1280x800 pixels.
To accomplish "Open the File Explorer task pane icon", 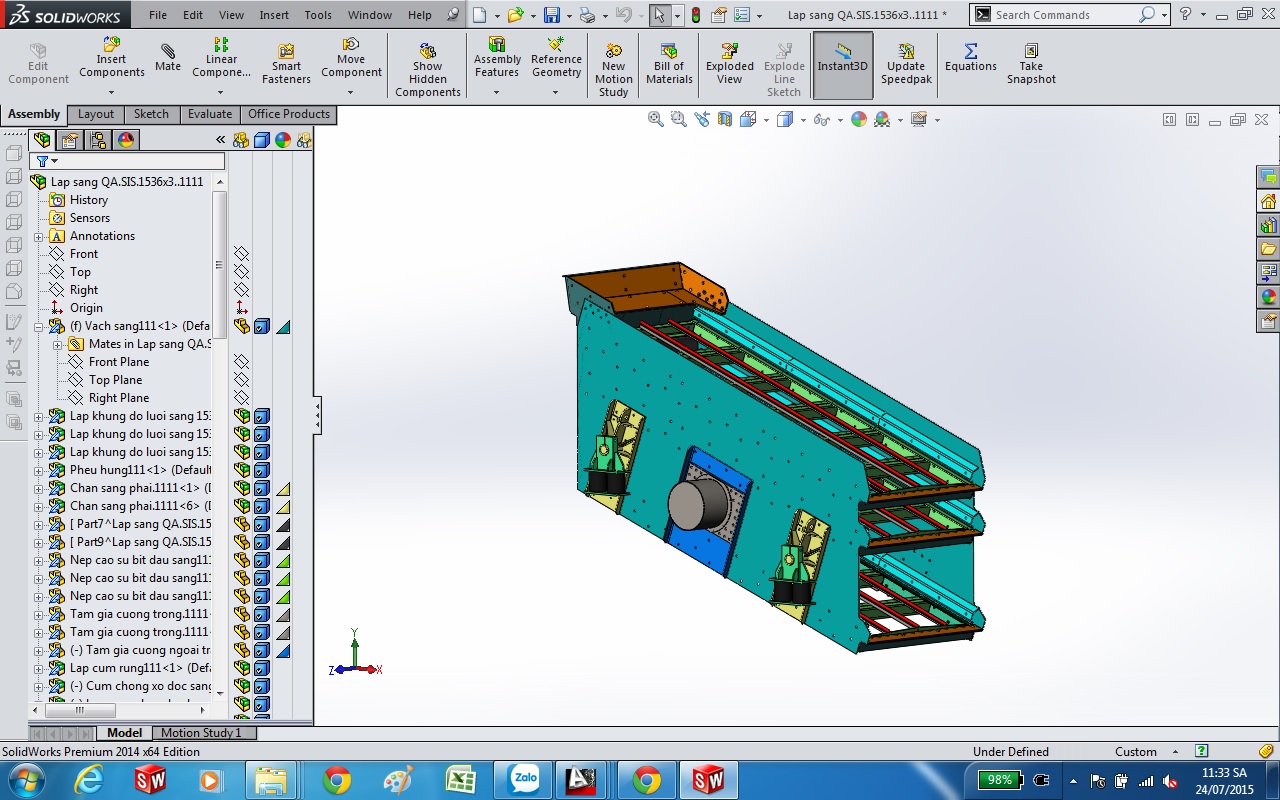I will [x=1269, y=249].
